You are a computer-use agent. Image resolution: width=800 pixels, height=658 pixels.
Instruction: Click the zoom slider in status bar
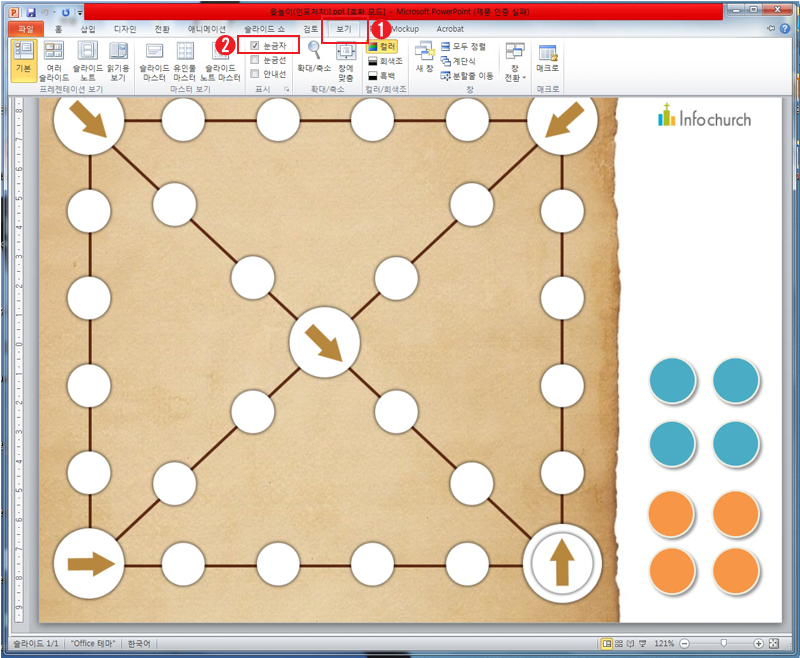(723, 644)
